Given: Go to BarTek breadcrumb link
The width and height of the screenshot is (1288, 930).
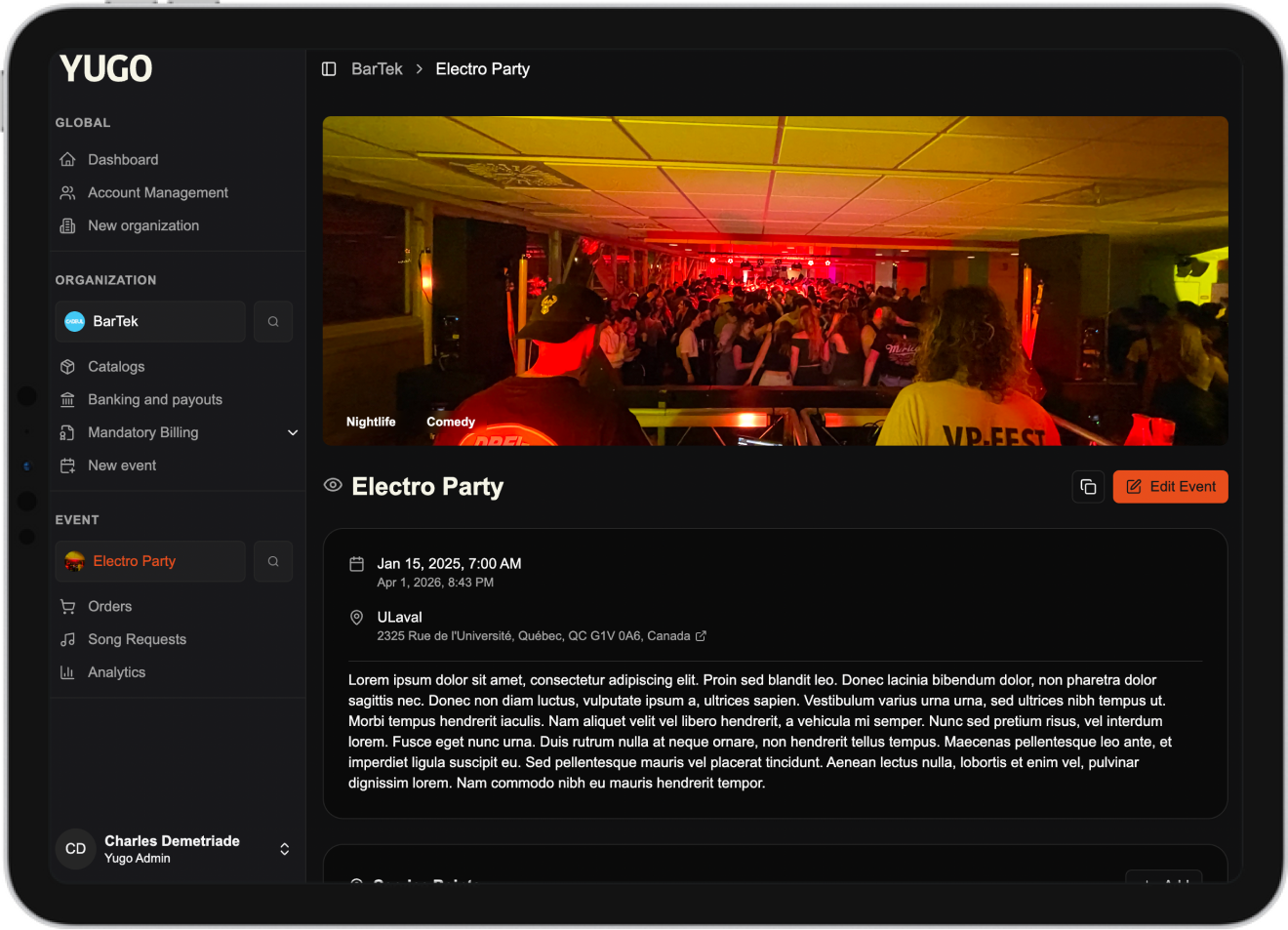Looking at the screenshot, I should 377,69.
